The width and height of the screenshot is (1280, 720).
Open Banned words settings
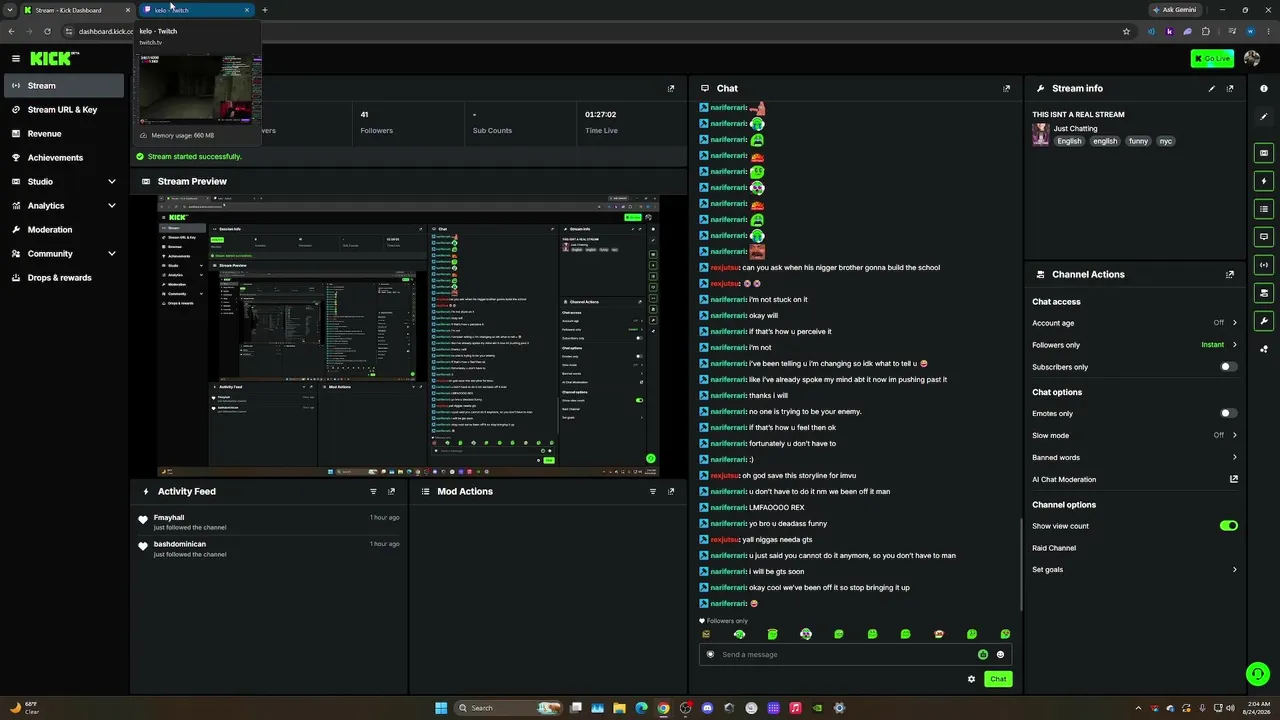[x=1135, y=457]
